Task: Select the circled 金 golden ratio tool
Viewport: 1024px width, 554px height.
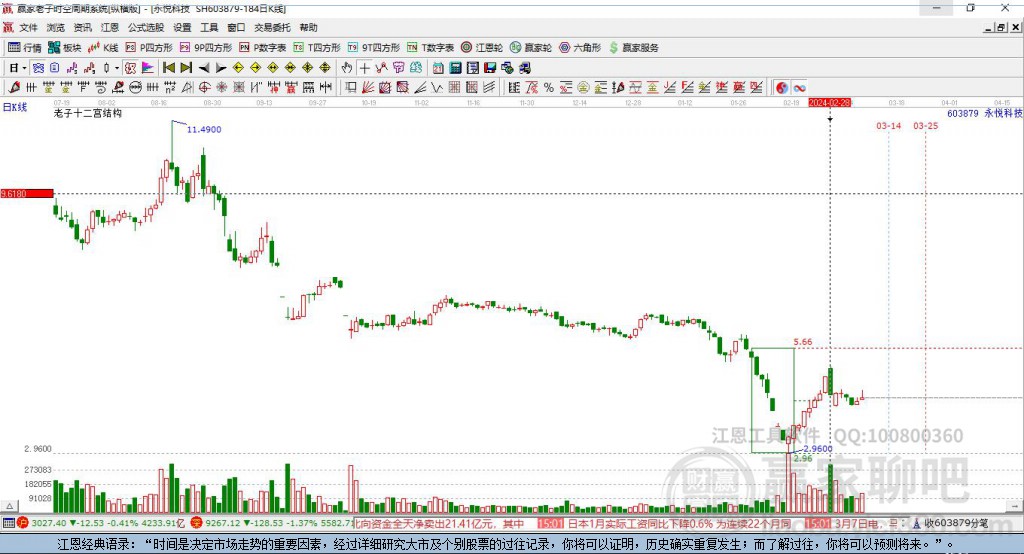Action: pyautogui.click(x=583, y=88)
